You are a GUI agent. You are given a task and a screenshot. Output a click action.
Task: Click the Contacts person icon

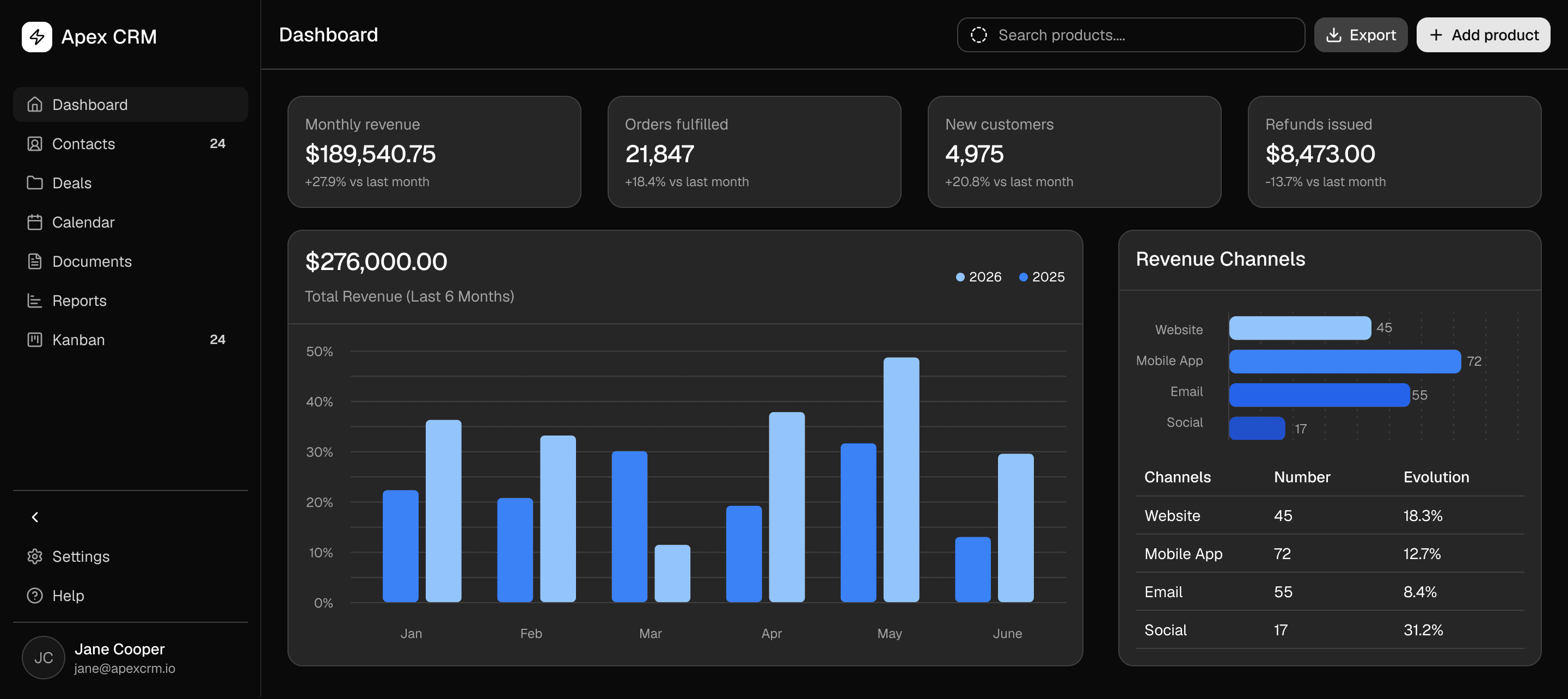tap(35, 144)
